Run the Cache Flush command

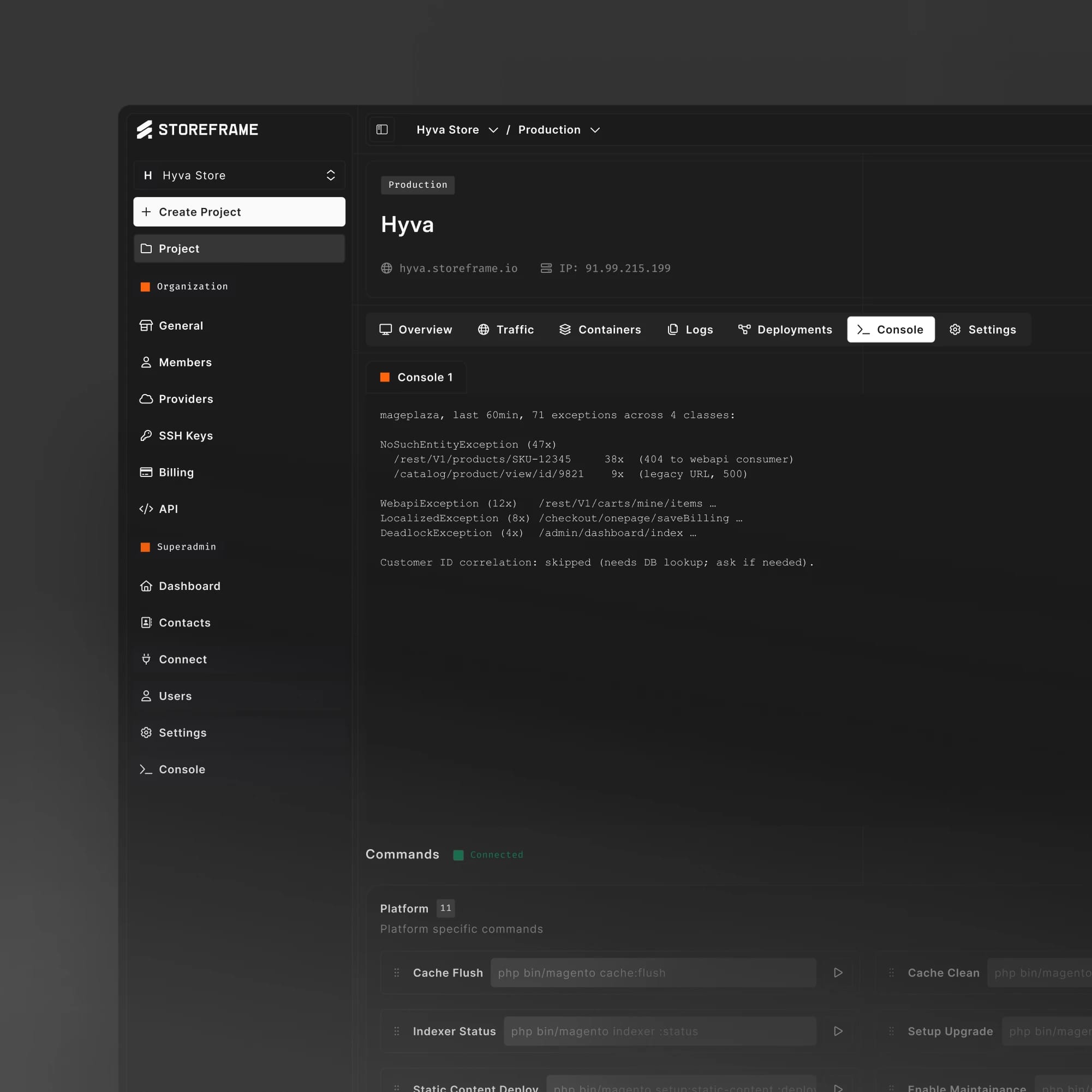click(x=838, y=972)
